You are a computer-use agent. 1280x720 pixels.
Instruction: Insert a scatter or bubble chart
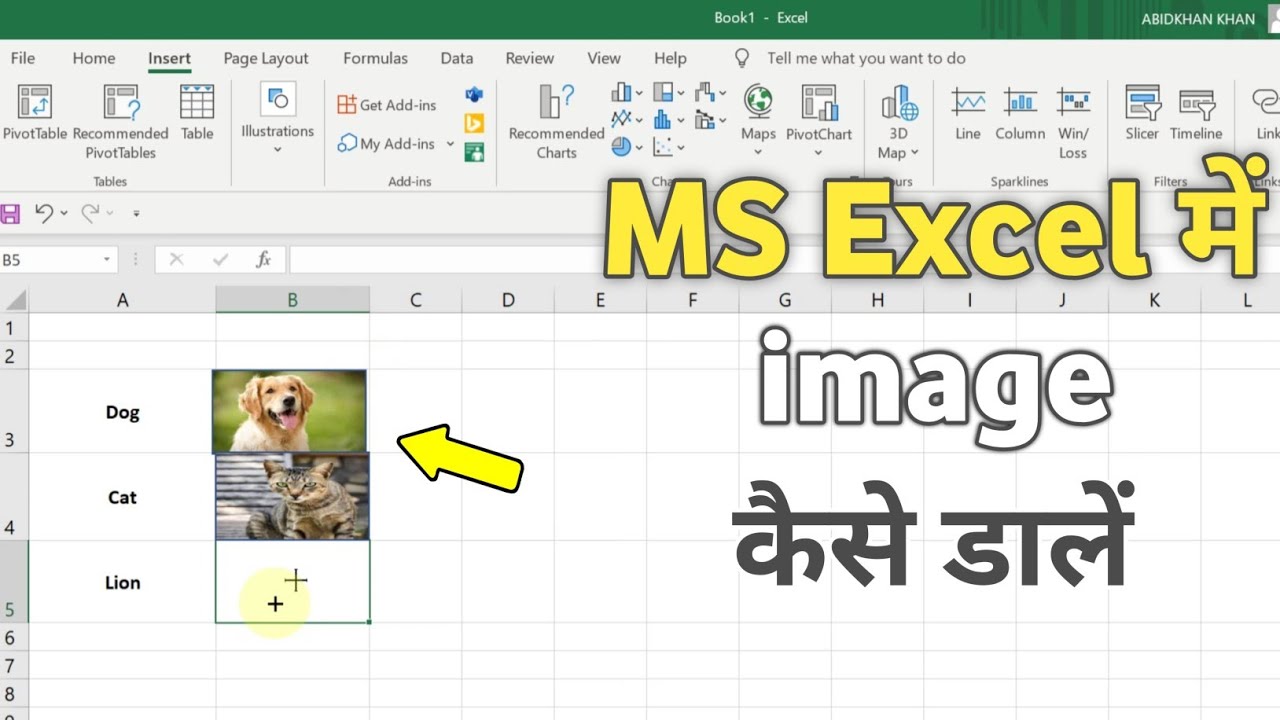[x=664, y=147]
